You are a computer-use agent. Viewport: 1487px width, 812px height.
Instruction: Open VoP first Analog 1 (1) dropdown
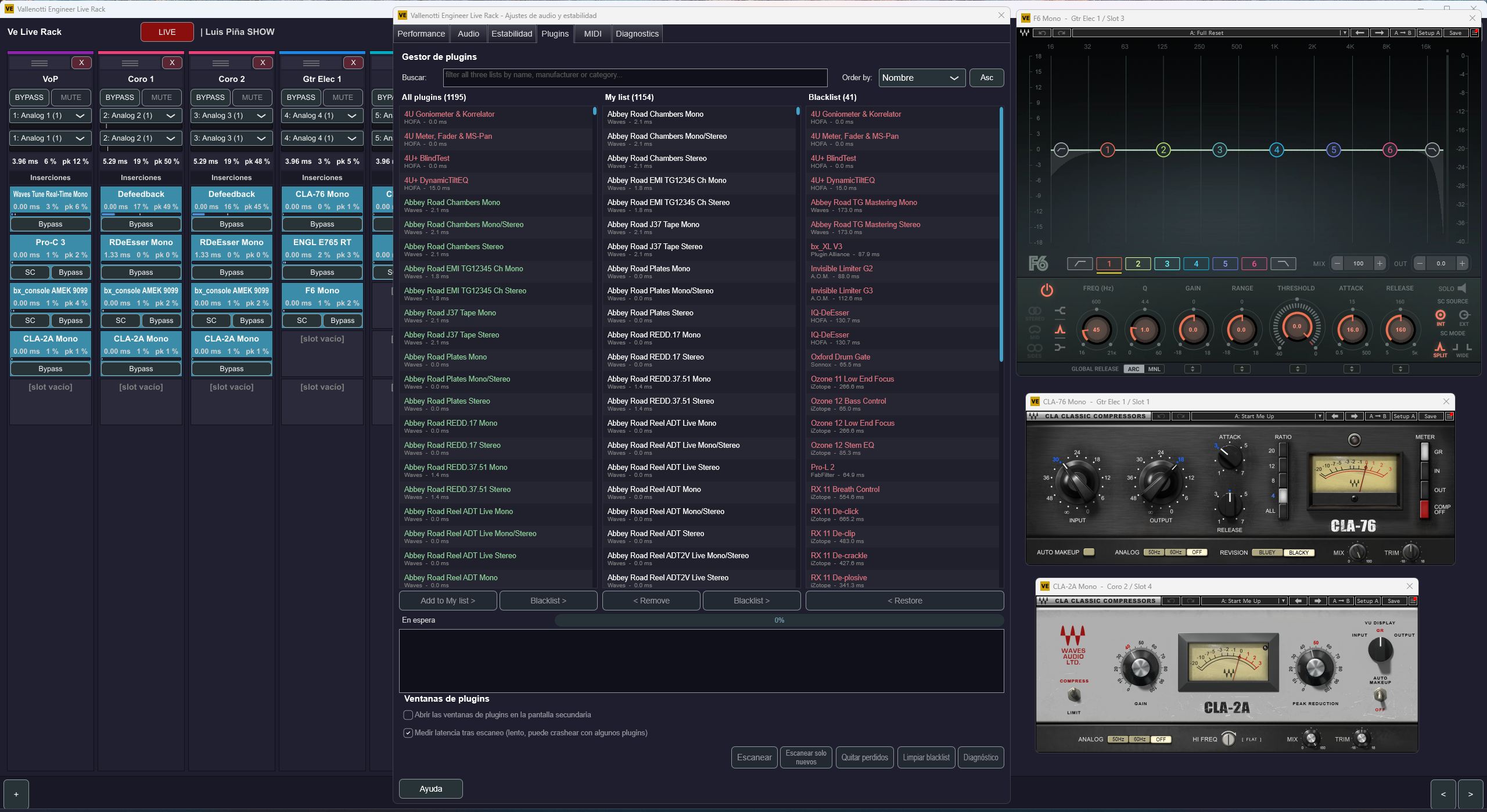coord(50,116)
